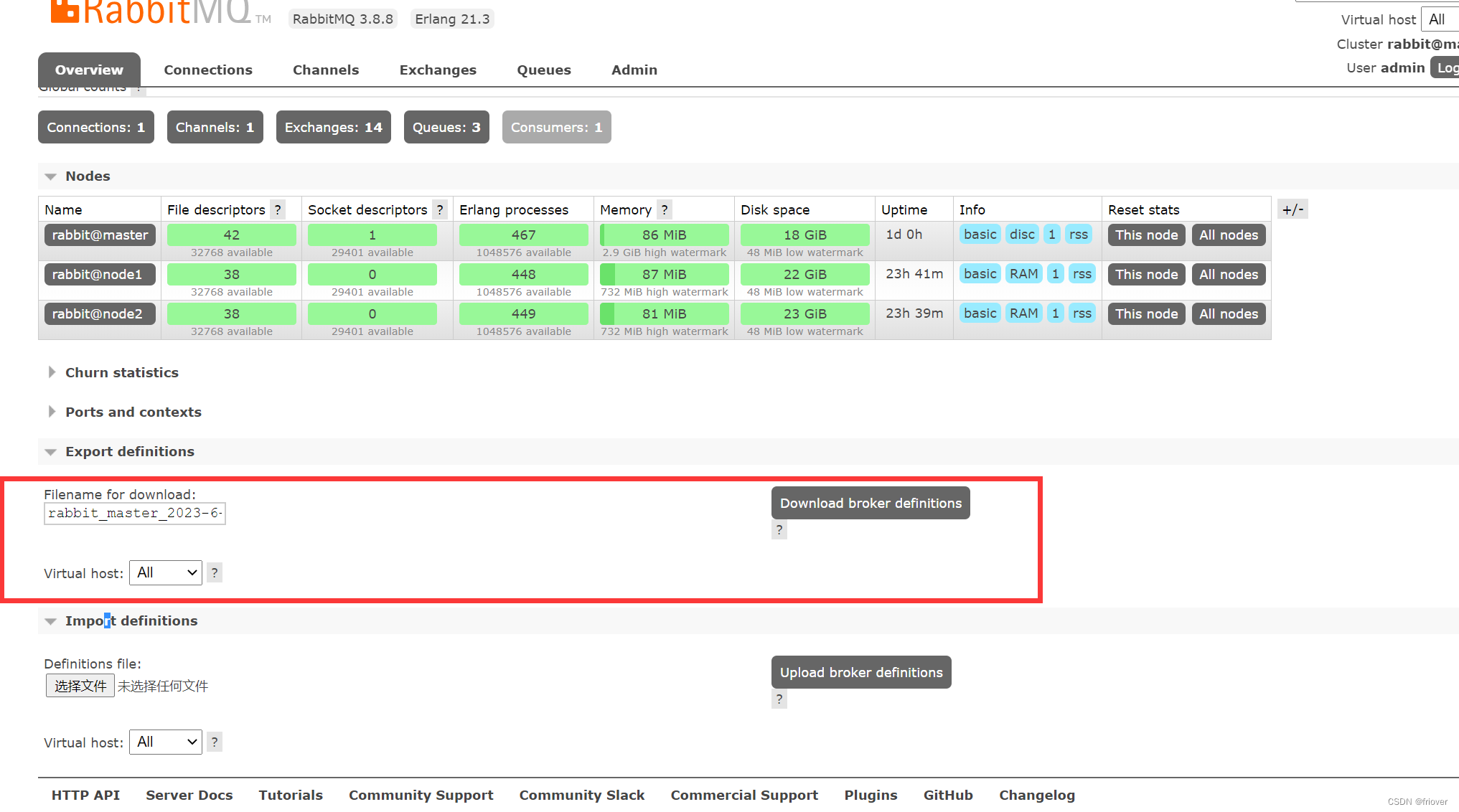Click rabbit@master disk space 18 GiB bar
The image size is (1459, 812).
click(x=805, y=235)
